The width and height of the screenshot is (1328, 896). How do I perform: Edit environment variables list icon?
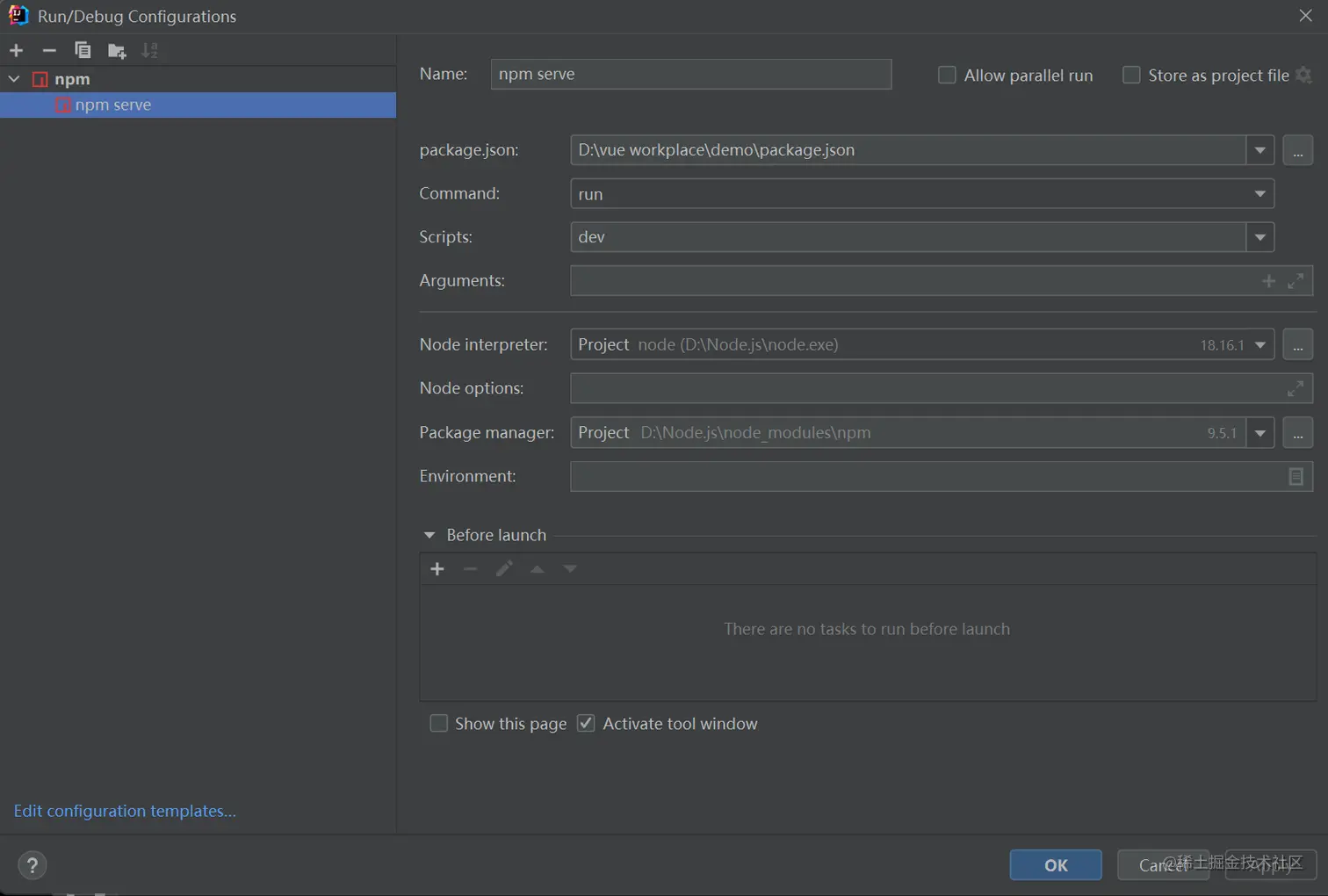pyautogui.click(x=1296, y=476)
